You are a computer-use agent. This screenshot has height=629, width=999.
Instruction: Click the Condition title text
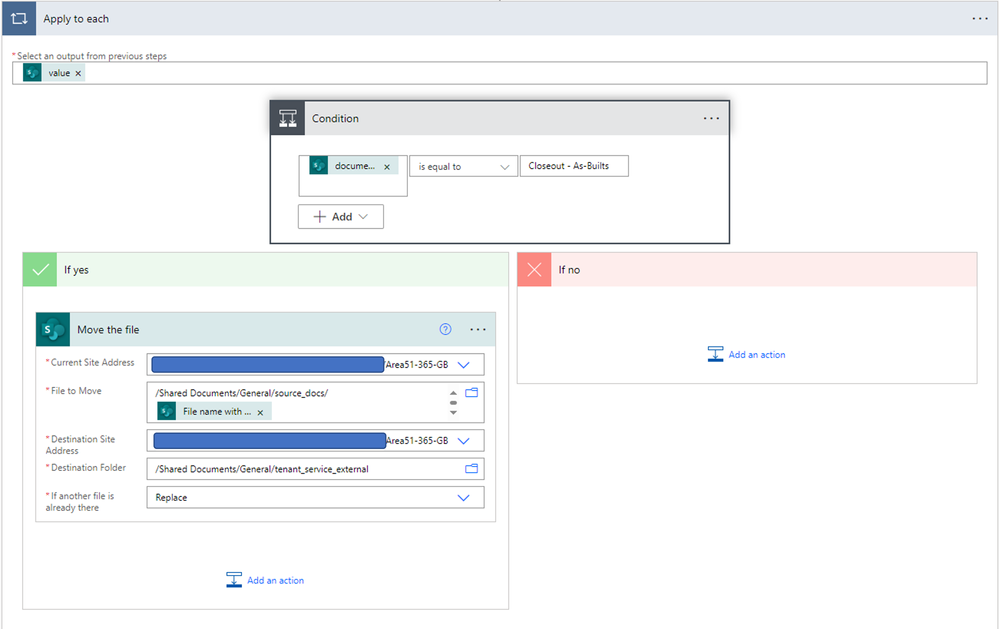click(x=335, y=119)
